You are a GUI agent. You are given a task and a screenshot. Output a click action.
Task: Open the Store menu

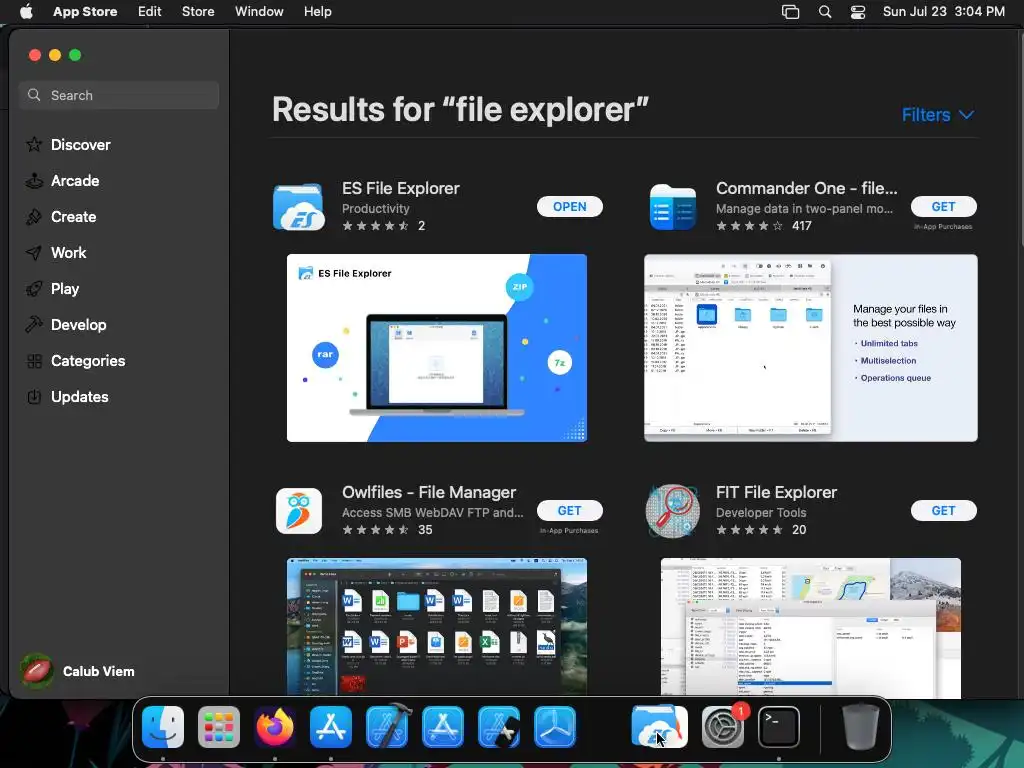point(198,12)
